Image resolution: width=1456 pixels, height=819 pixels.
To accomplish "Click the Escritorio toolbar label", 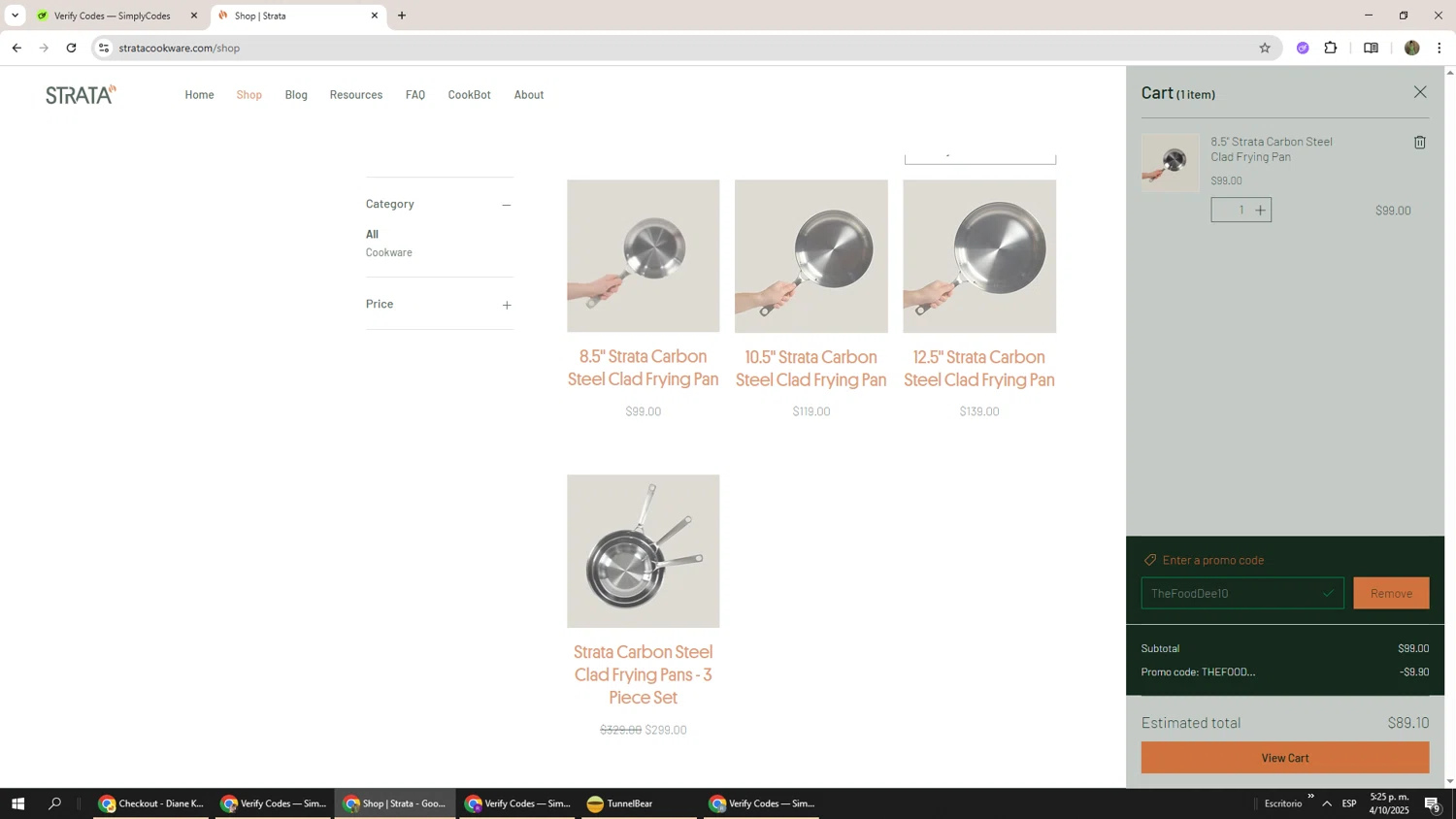I will coord(1282,803).
